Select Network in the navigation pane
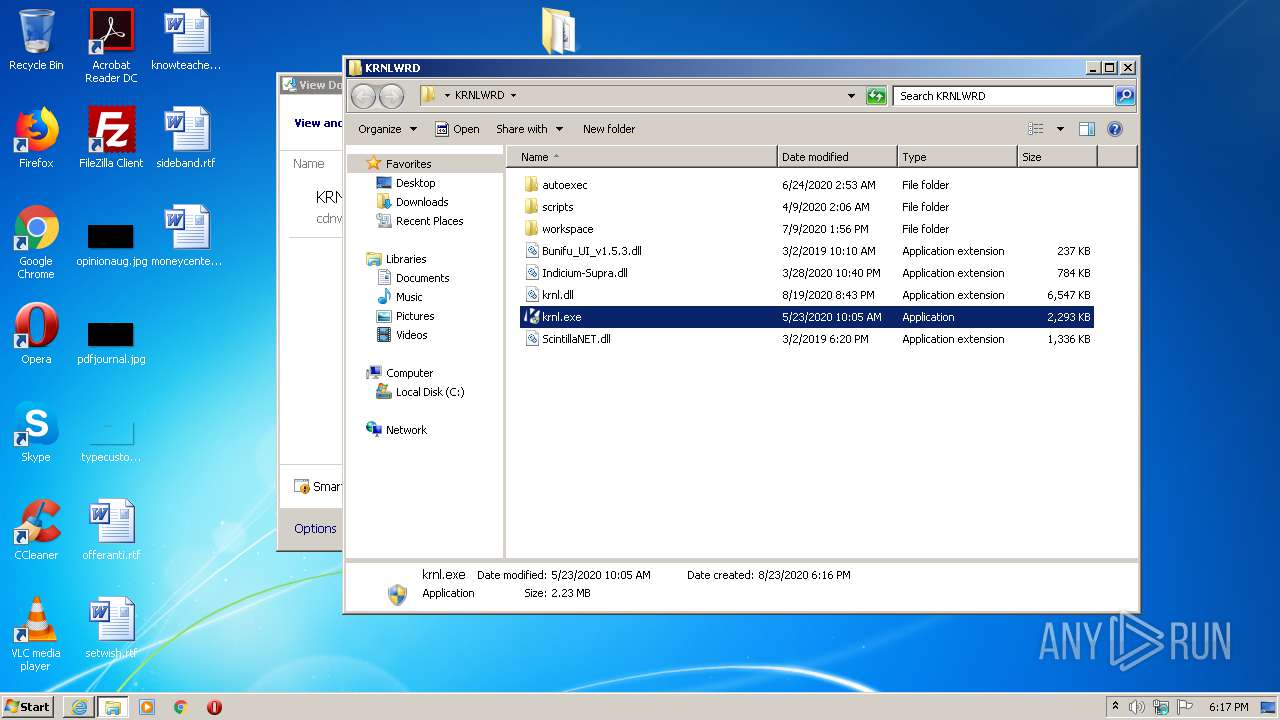 pos(406,430)
